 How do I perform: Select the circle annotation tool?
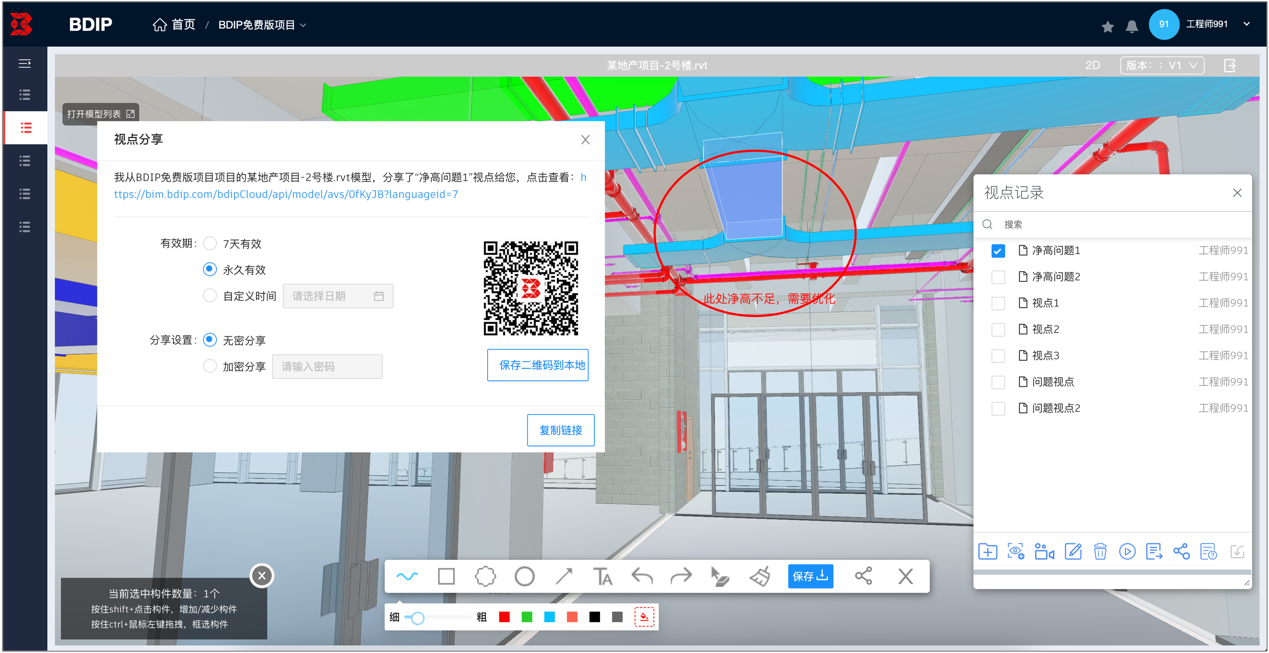[524, 577]
